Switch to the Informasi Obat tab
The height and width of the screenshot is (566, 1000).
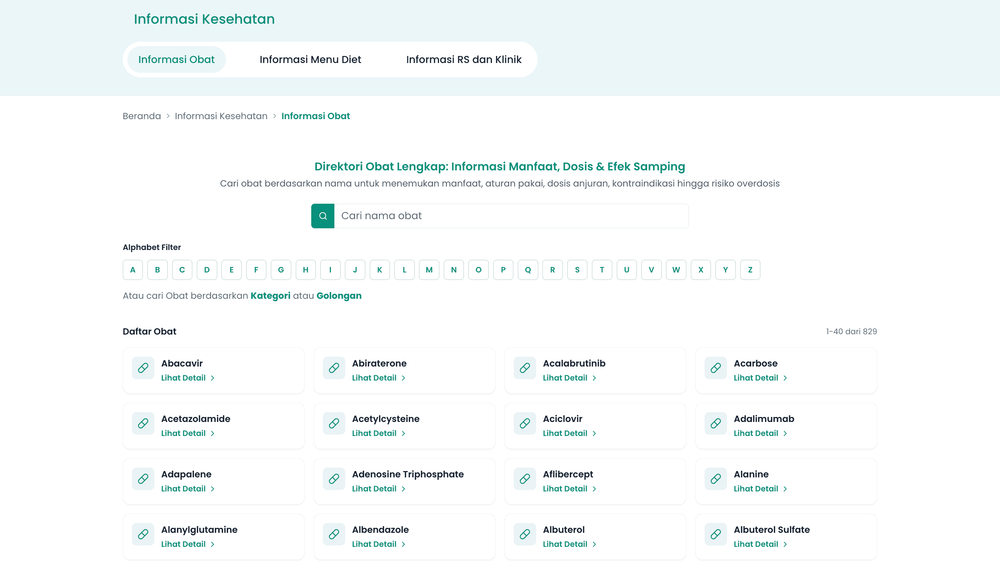[x=177, y=59]
